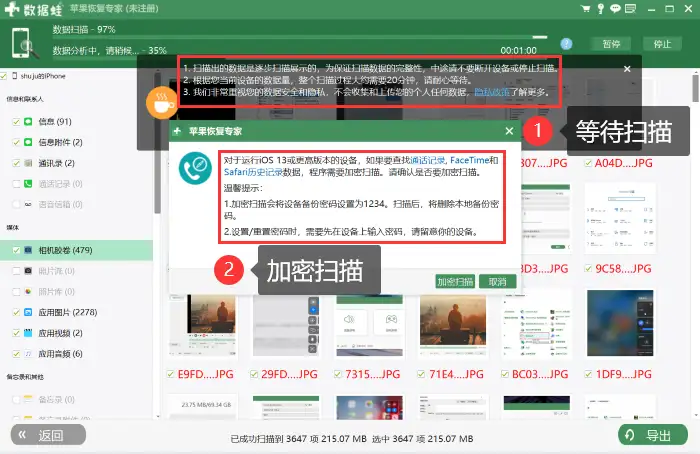
Task: Click the 加密扫描 button in dialog
Action: [454, 282]
